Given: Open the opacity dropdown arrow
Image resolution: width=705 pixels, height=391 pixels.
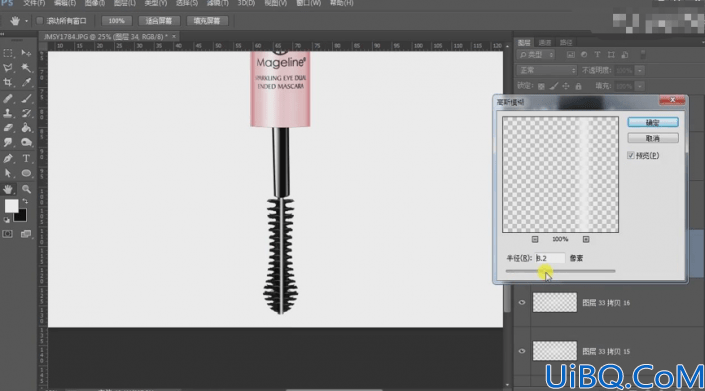Looking at the screenshot, I should 640,71.
